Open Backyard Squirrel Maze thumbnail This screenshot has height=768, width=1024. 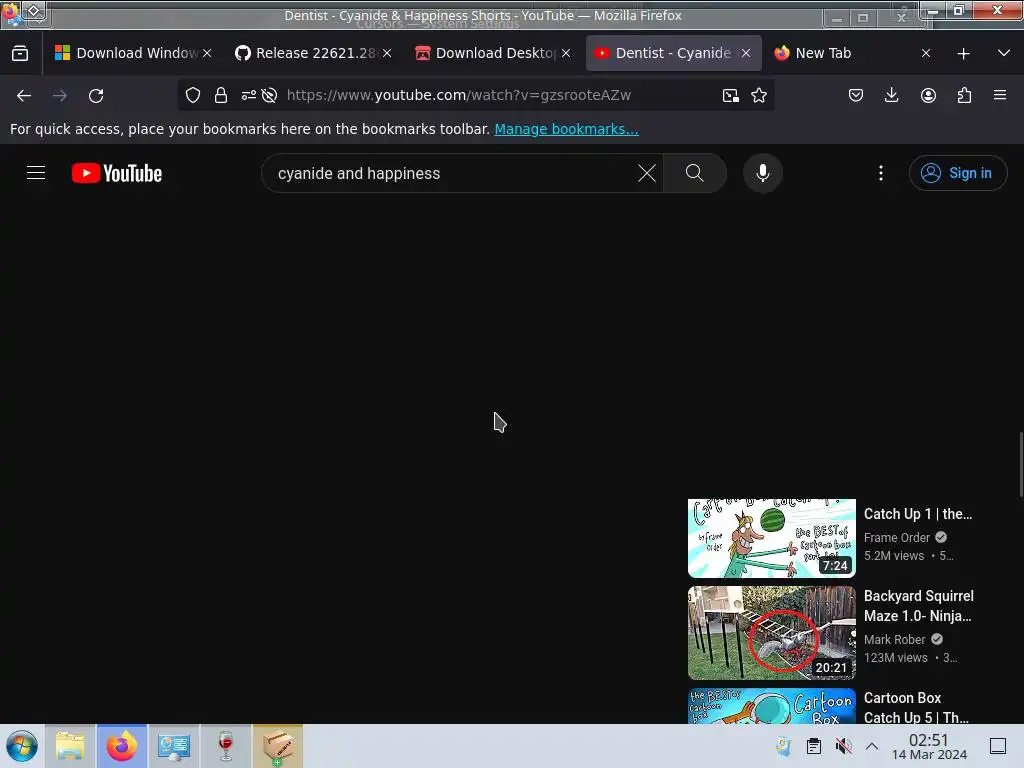pyautogui.click(x=771, y=633)
